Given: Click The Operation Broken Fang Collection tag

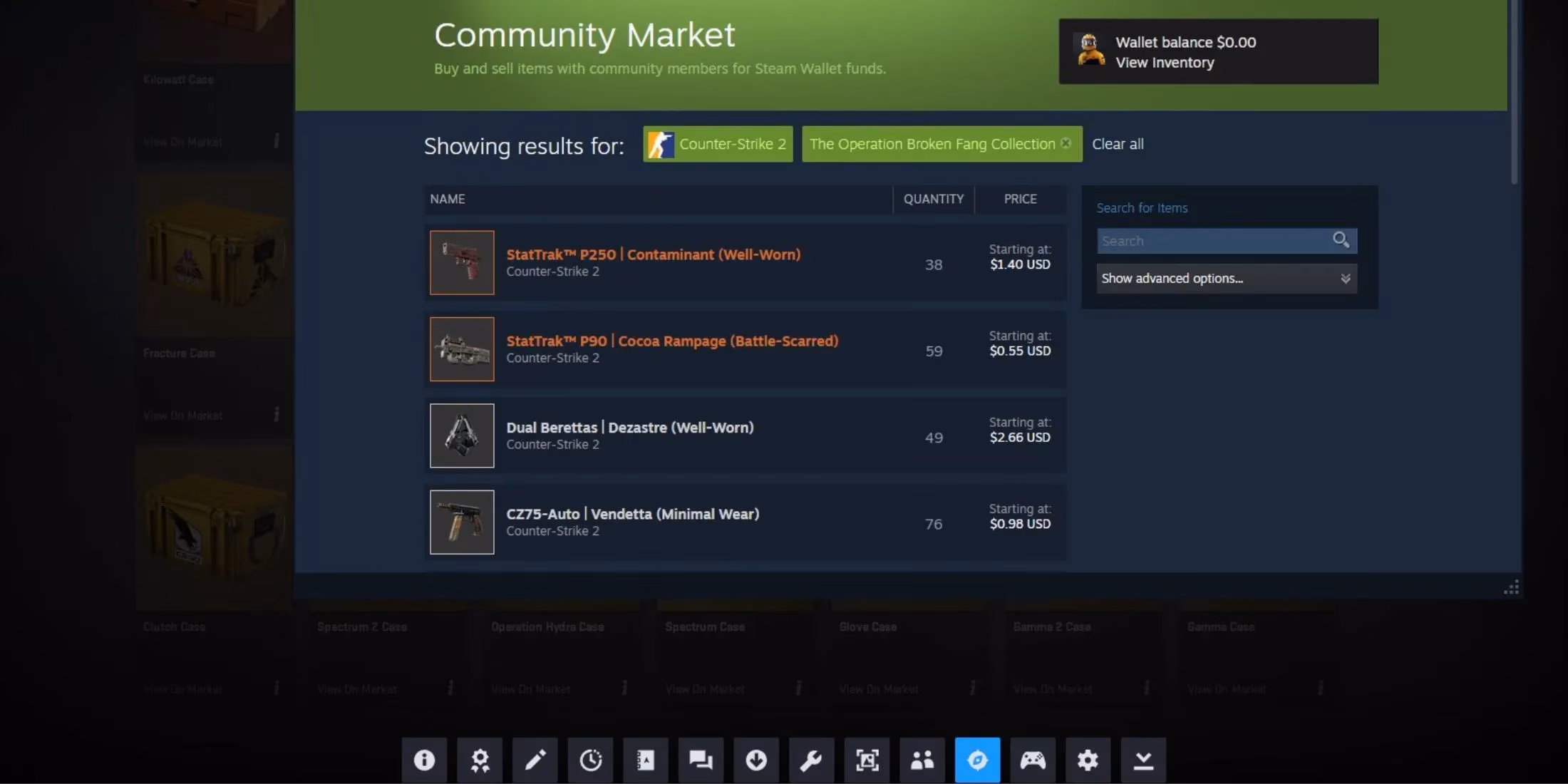Looking at the screenshot, I should click(x=942, y=144).
